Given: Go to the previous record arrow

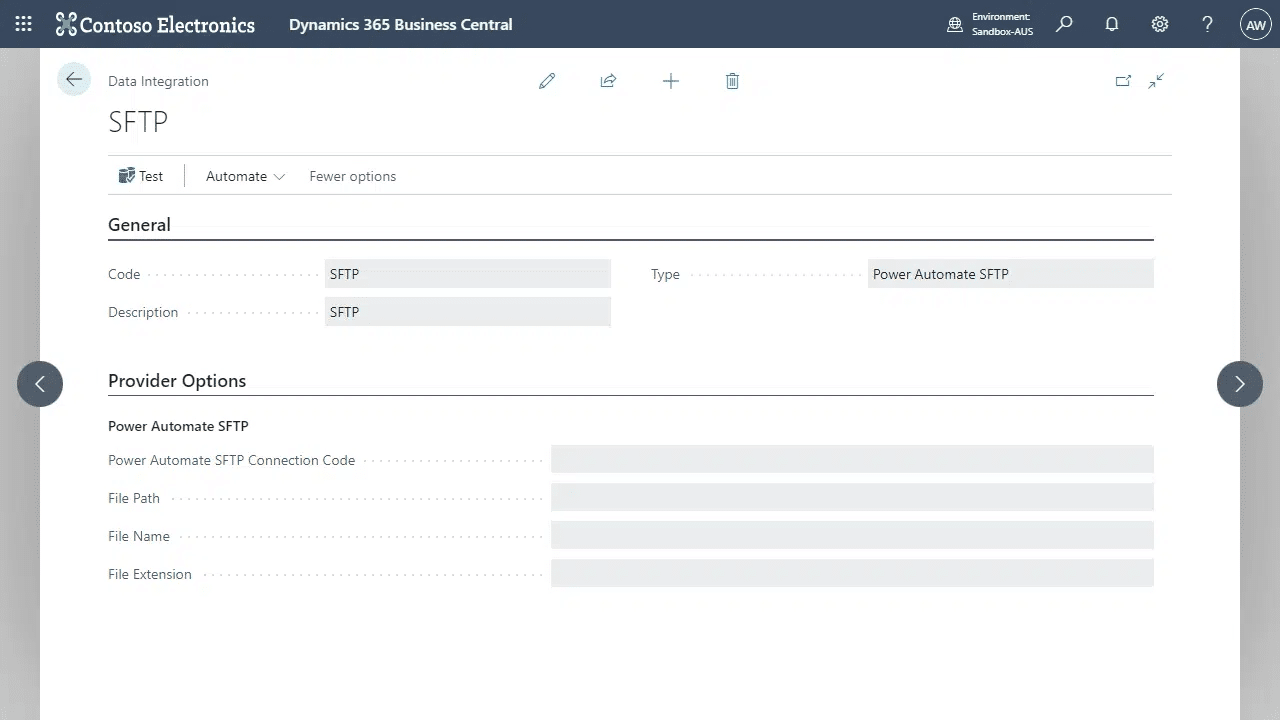Looking at the screenshot, I should (40, 384).
